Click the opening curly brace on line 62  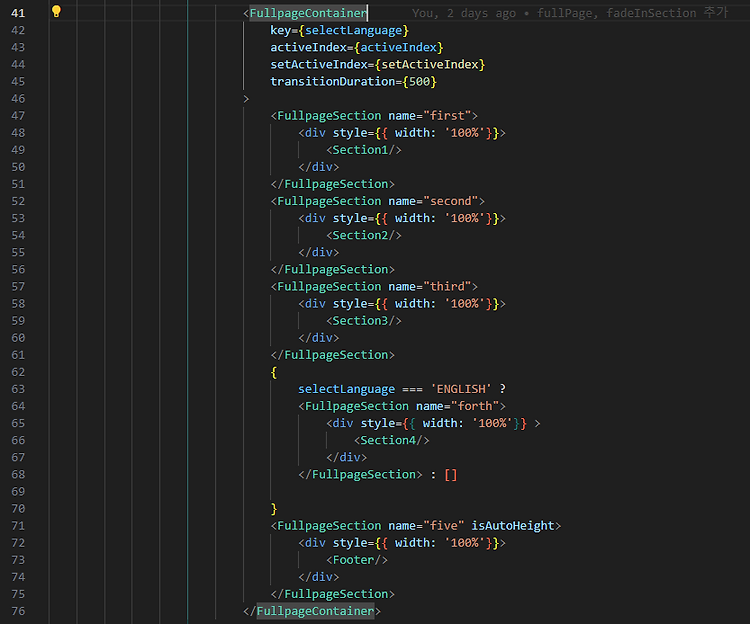274,372
